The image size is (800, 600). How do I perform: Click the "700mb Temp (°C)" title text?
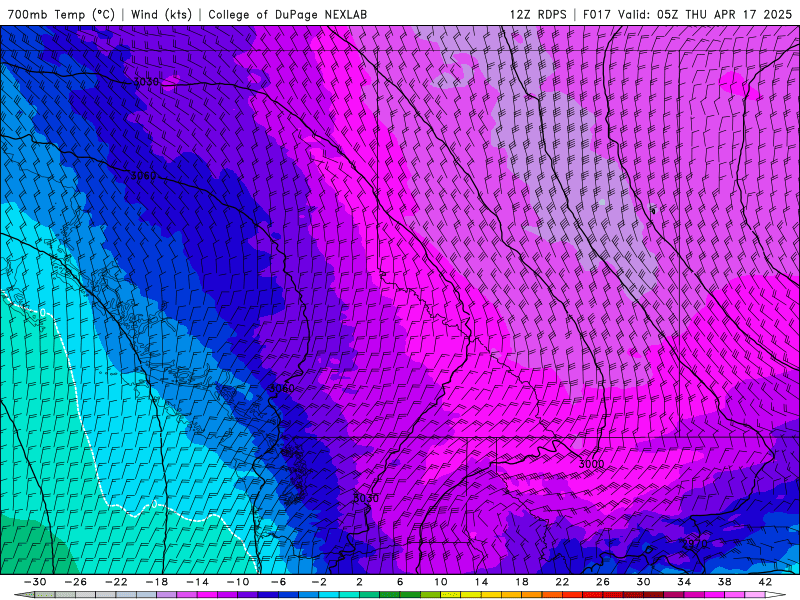[x=61, y=14]
